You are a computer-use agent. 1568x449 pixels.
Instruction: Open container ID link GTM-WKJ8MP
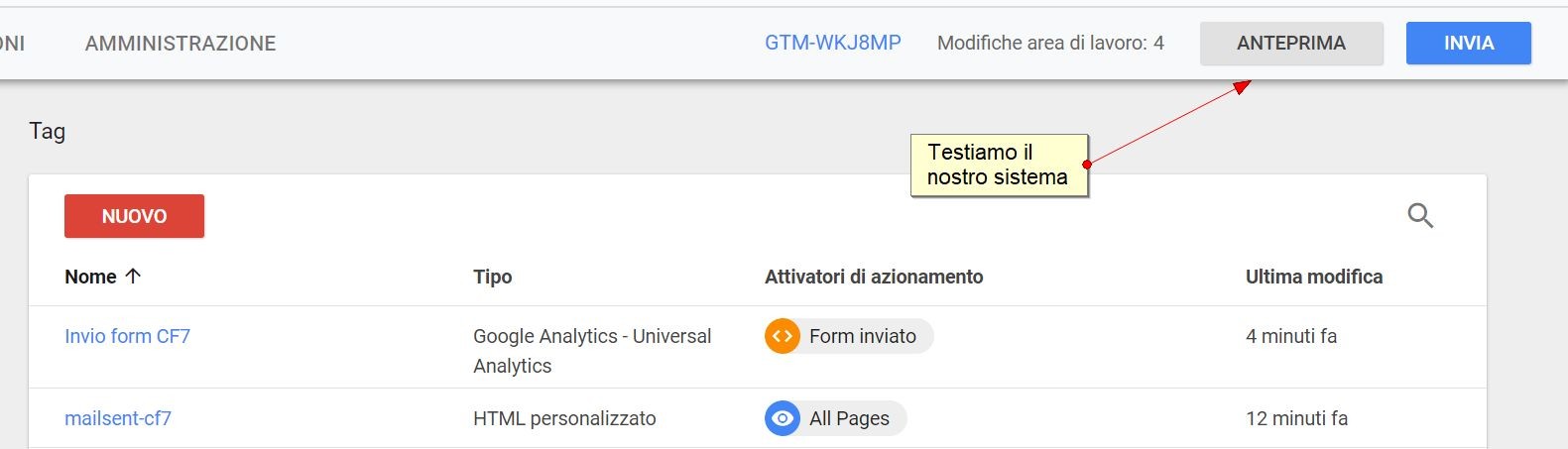pos(832,44)
